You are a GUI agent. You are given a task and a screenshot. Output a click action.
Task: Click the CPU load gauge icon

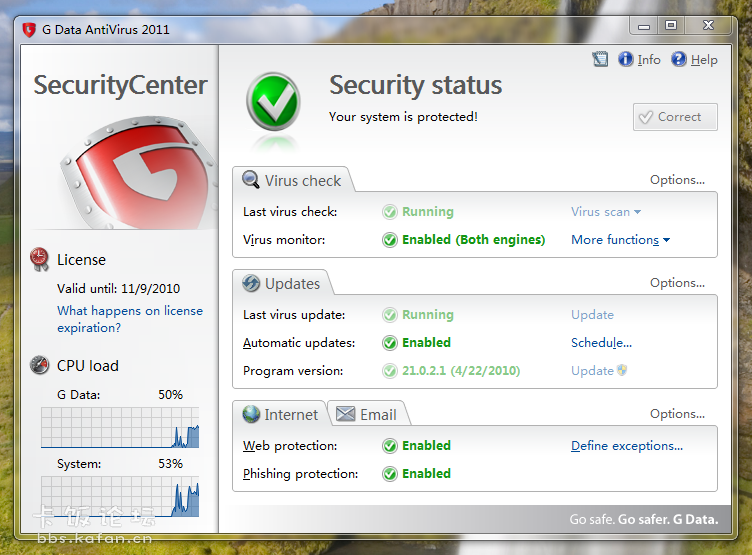[x=40, y=365]
